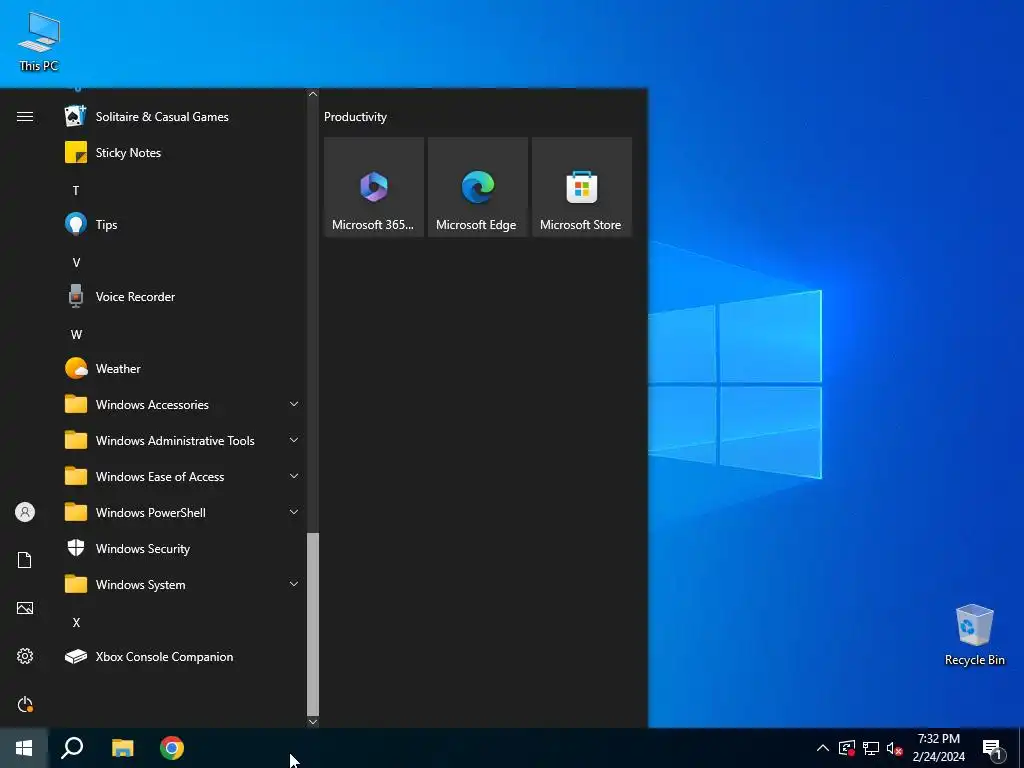Open the Tips app
The width and height of the screenshot is (1024, 768).
click(183, 225)
